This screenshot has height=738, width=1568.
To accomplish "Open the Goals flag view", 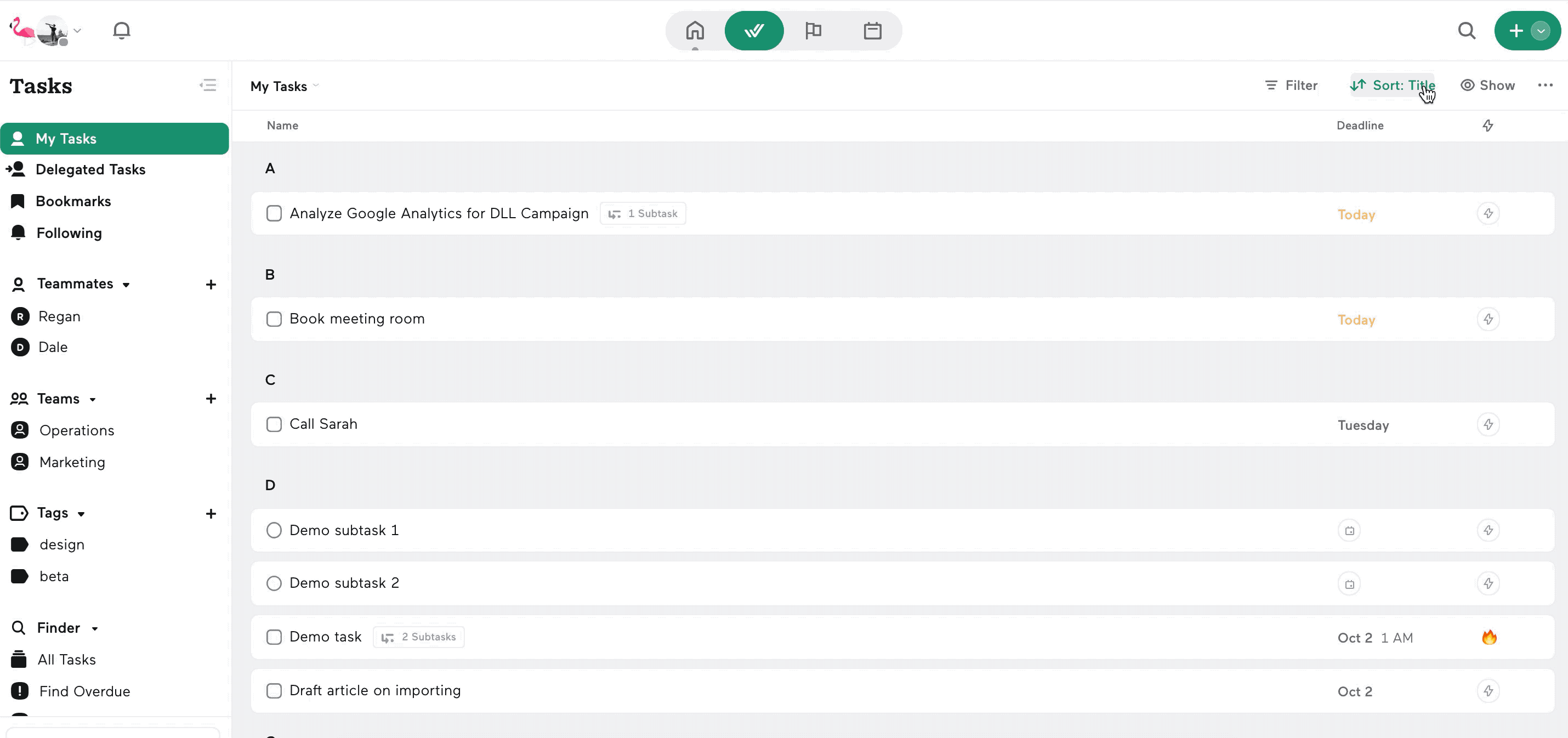I will (x=813, y=31).
